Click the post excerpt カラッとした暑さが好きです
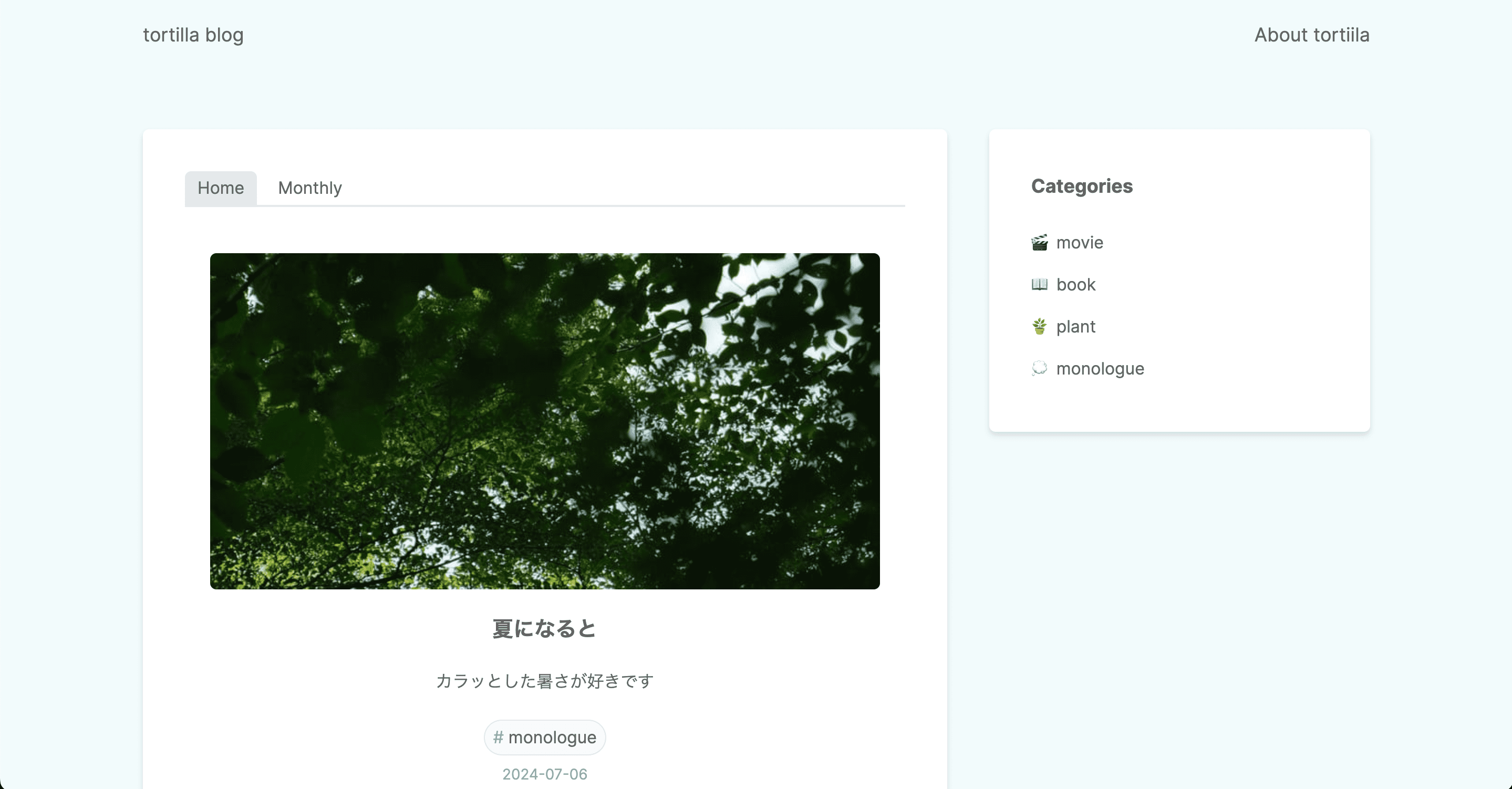Viewport: 1512px width, 789px height. pyautogui.click(x=544, y=681)
